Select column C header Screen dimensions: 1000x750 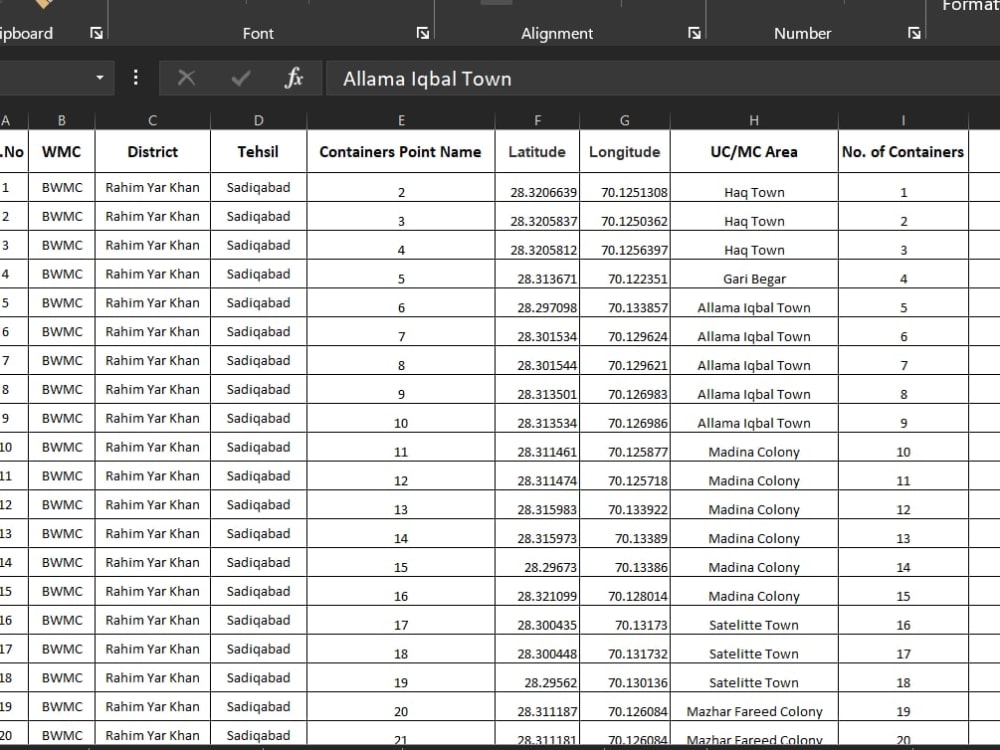(152, 120)
